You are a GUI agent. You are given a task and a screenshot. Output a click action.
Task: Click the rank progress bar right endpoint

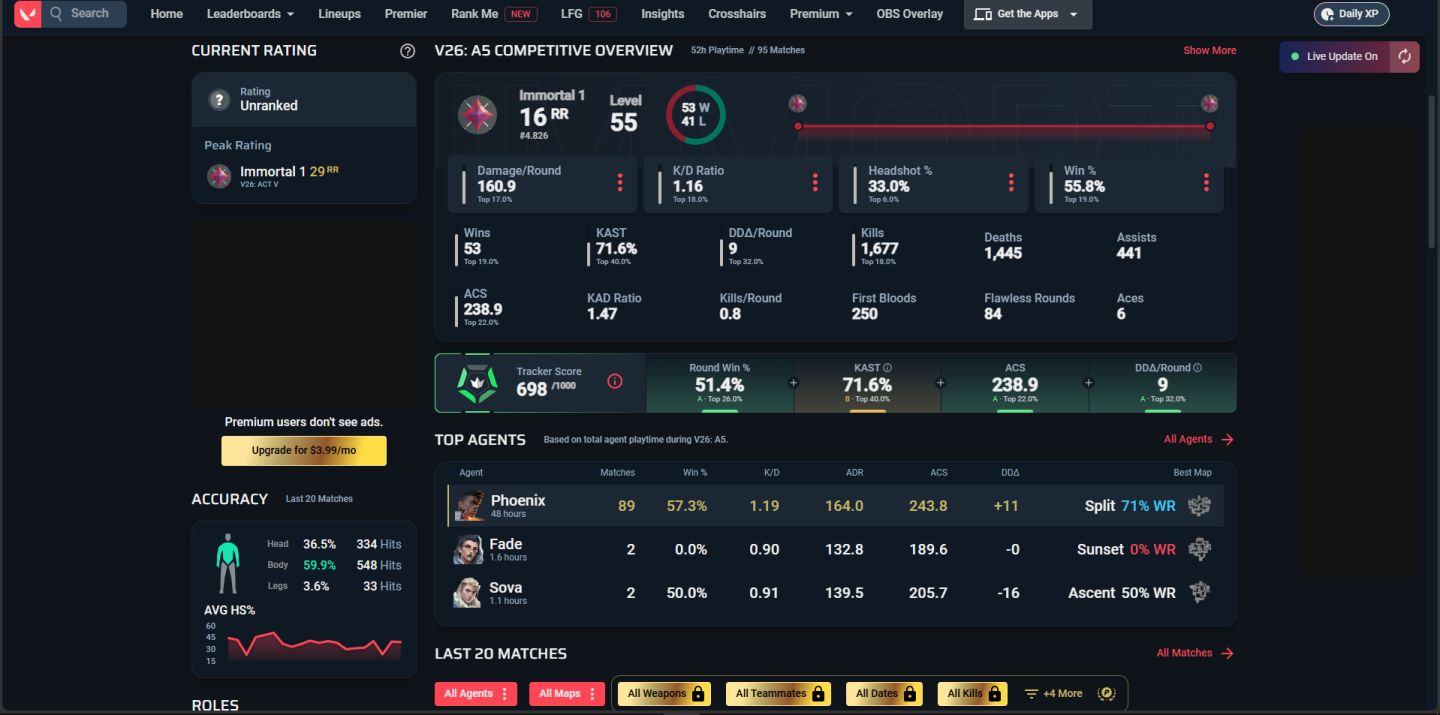coord(1210,126)
